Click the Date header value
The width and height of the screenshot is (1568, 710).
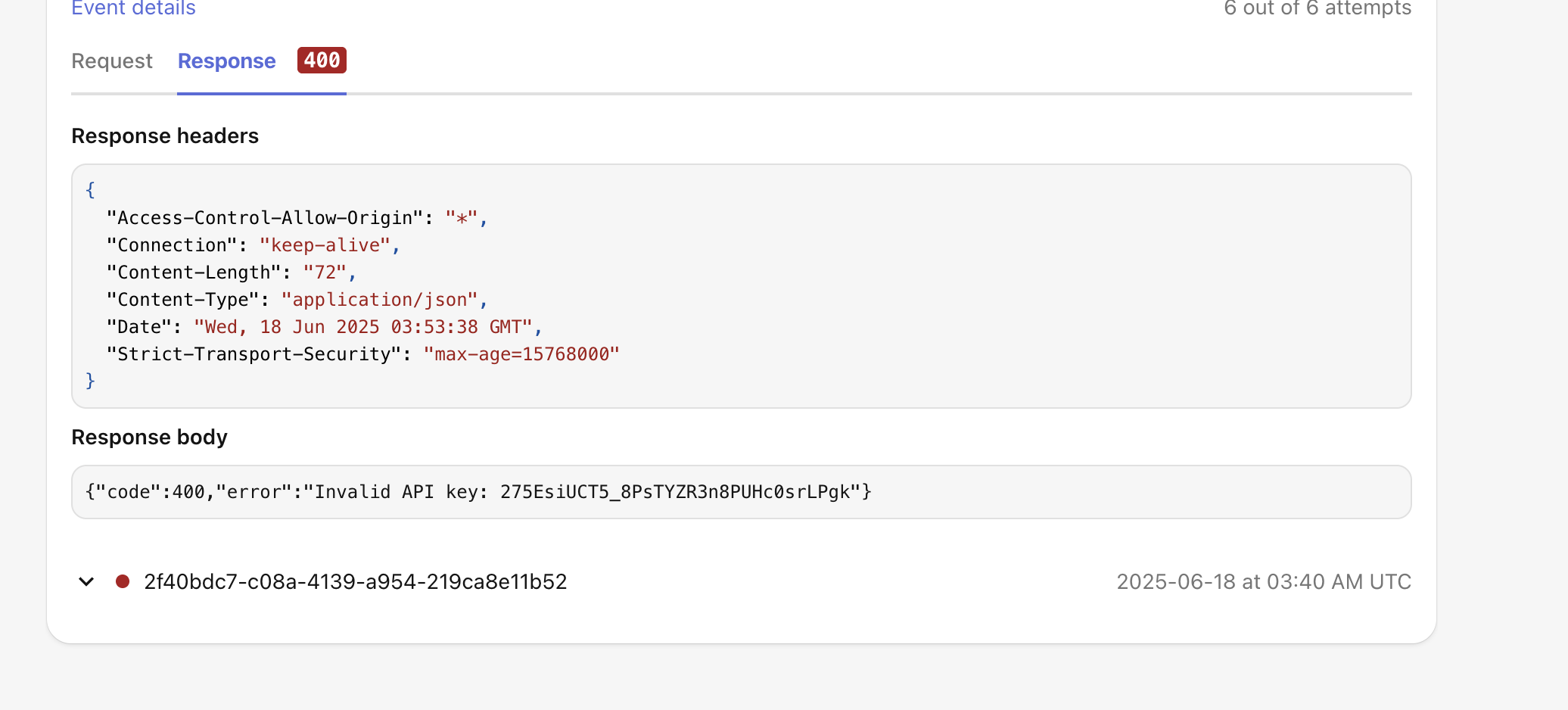point(363,327)
